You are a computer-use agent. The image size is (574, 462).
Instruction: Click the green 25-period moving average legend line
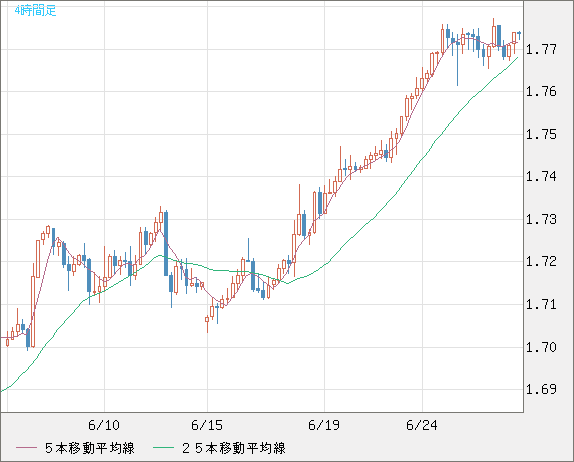coord(163,448)
